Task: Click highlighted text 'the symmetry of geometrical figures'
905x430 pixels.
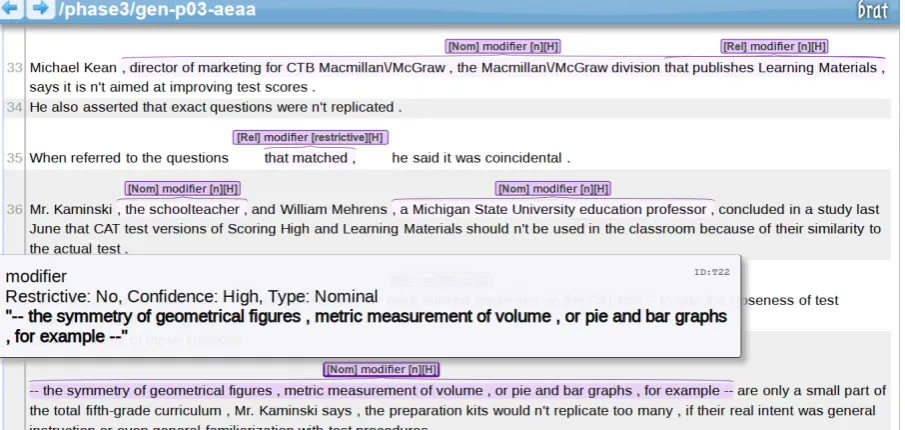Action: pos(157,391)
